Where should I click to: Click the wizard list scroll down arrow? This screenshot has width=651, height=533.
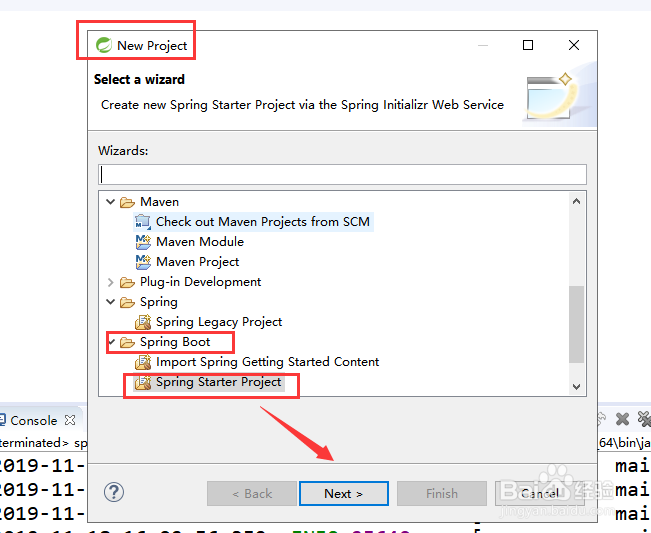pos(576,387)
